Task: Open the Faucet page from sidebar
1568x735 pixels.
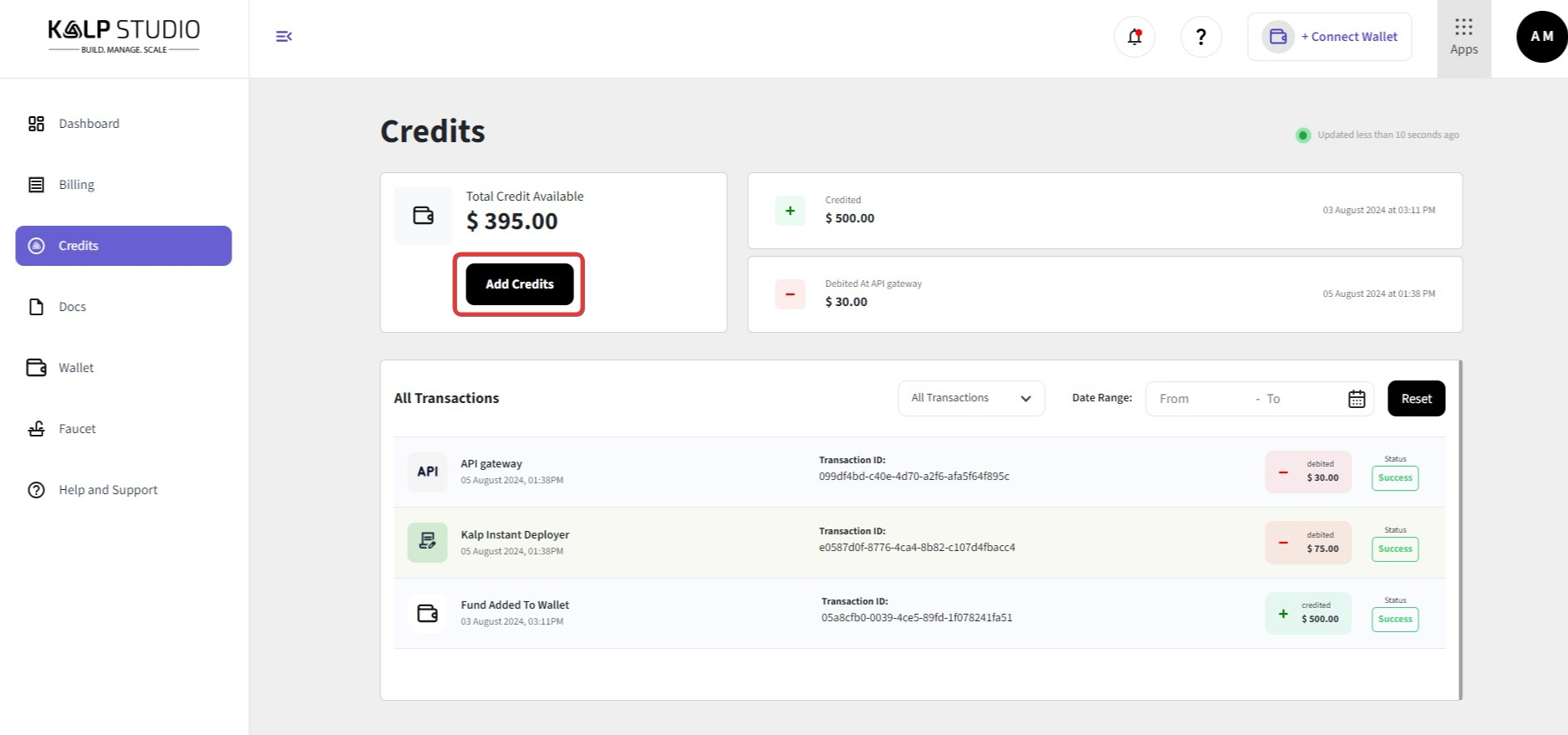Action: (77, 429)
